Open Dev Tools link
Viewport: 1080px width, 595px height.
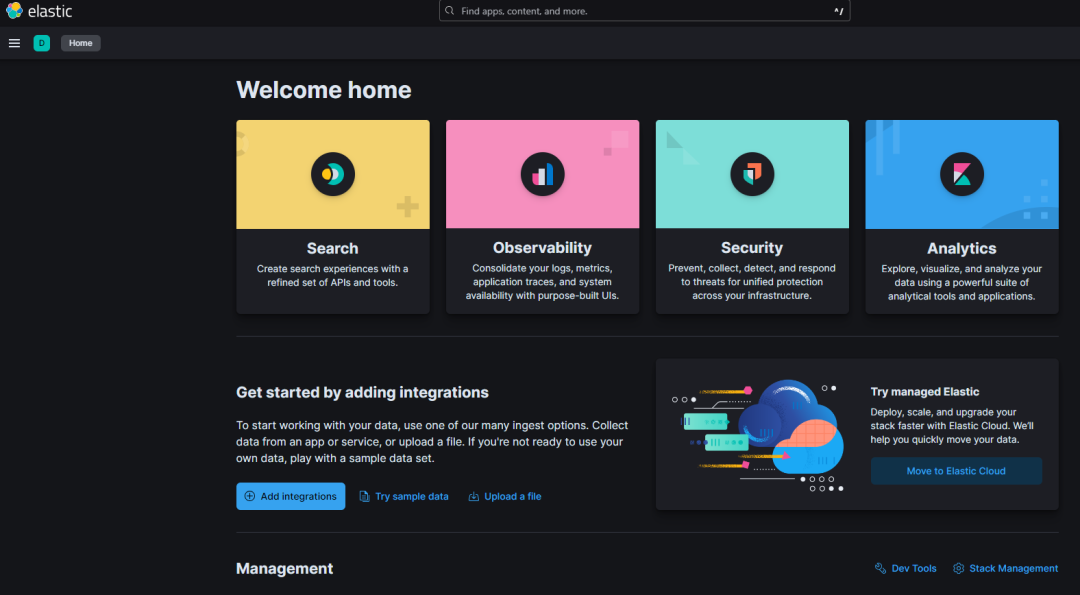(913, 568)
